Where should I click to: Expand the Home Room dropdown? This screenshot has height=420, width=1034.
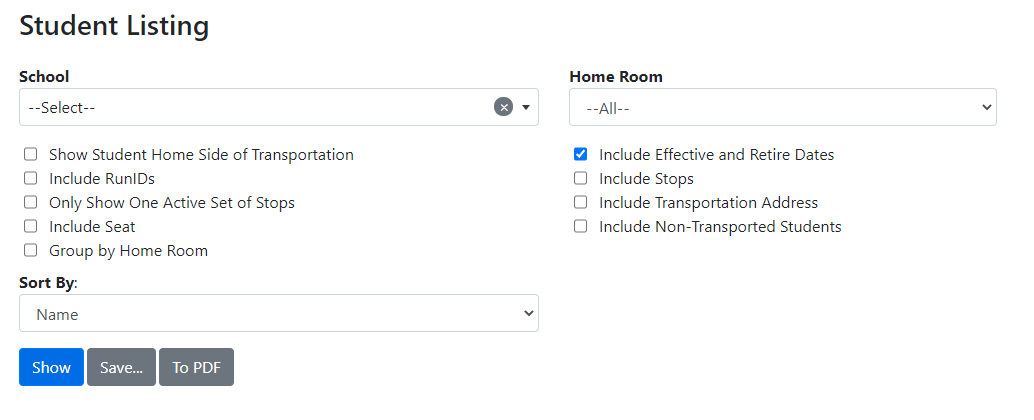click(x=782, y=107)
